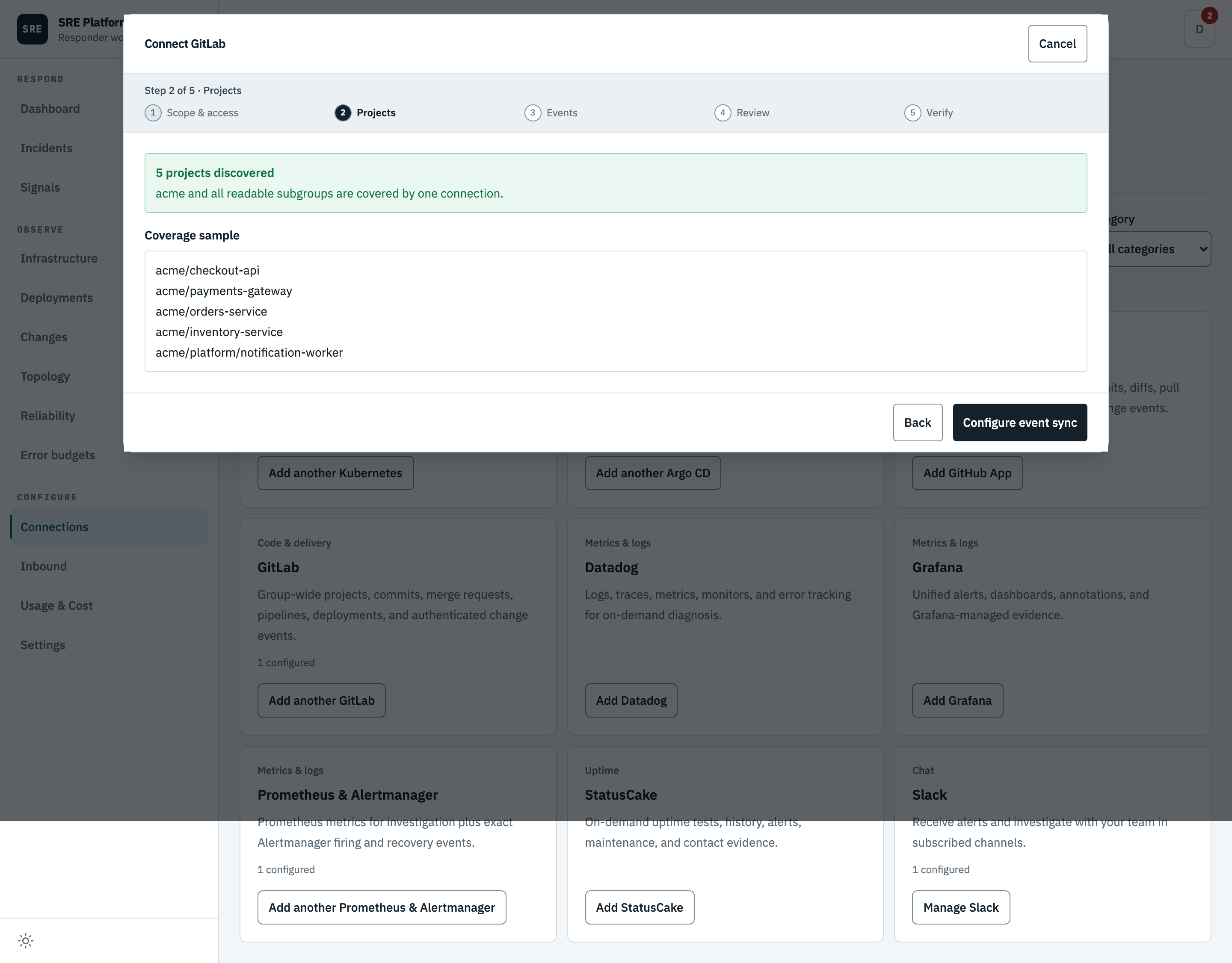Click acme/orders-service entry

click(x=212, y=311)
